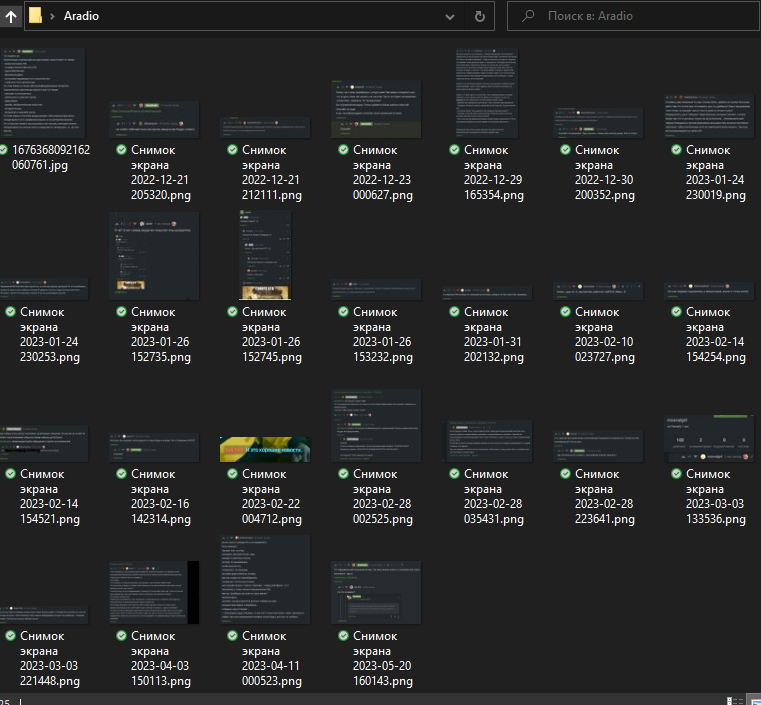The image size is (761, 705).
Task: Click file name Снимок экрана 2022-12-21 205320.png
Action: (160, 172)
